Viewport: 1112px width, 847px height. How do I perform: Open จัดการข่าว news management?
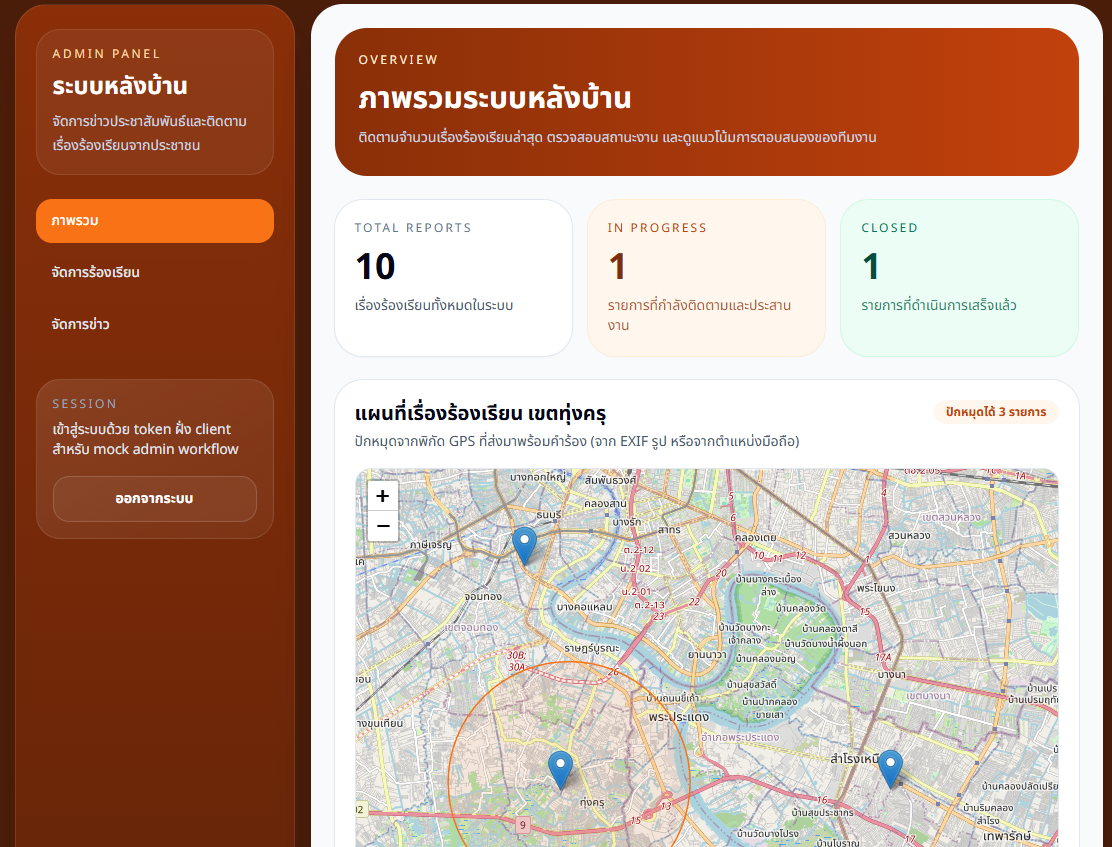coord(155,324)
